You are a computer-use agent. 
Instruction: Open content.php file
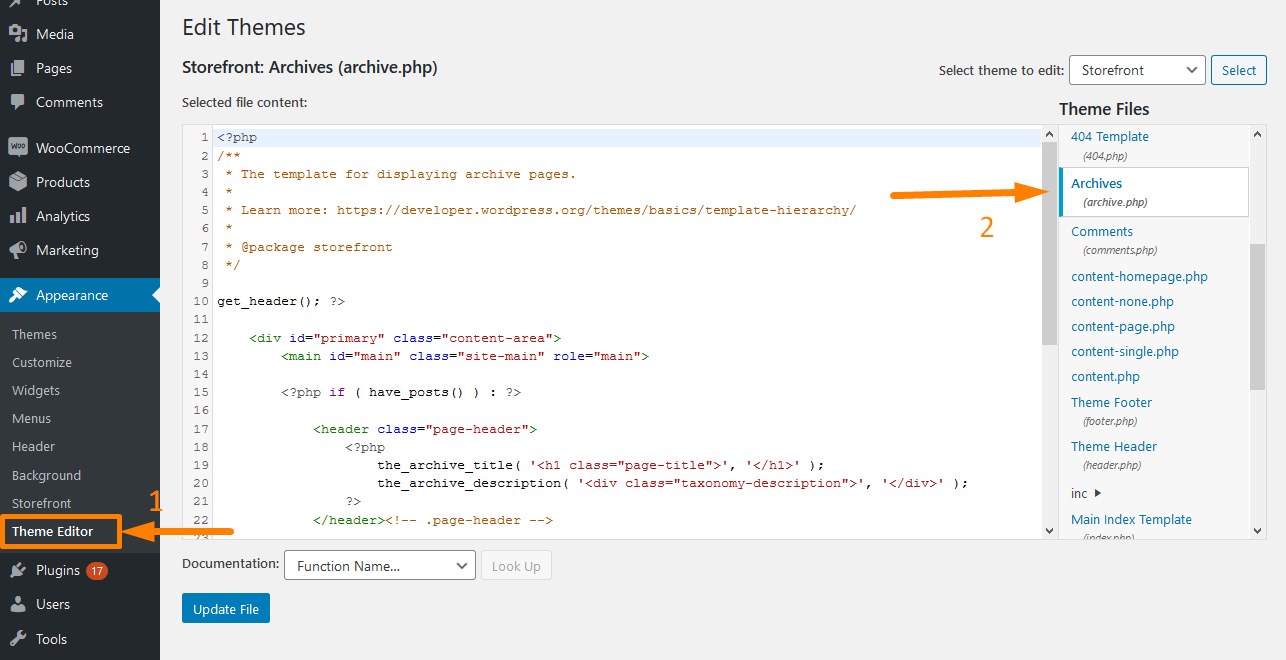(1106, 377)
